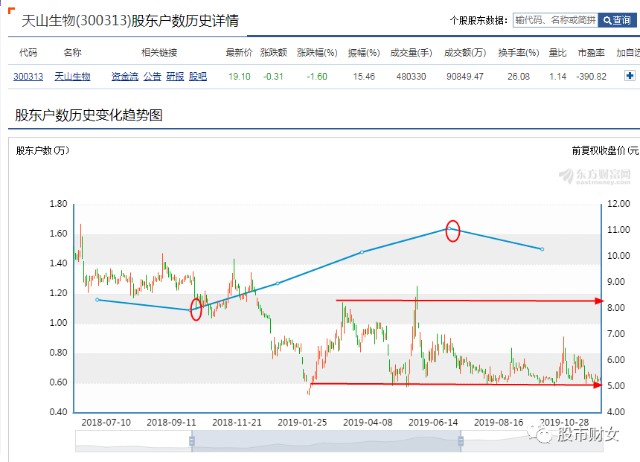Click the 振幅(%) column header
640x462 pixels.
coord(364,53)
